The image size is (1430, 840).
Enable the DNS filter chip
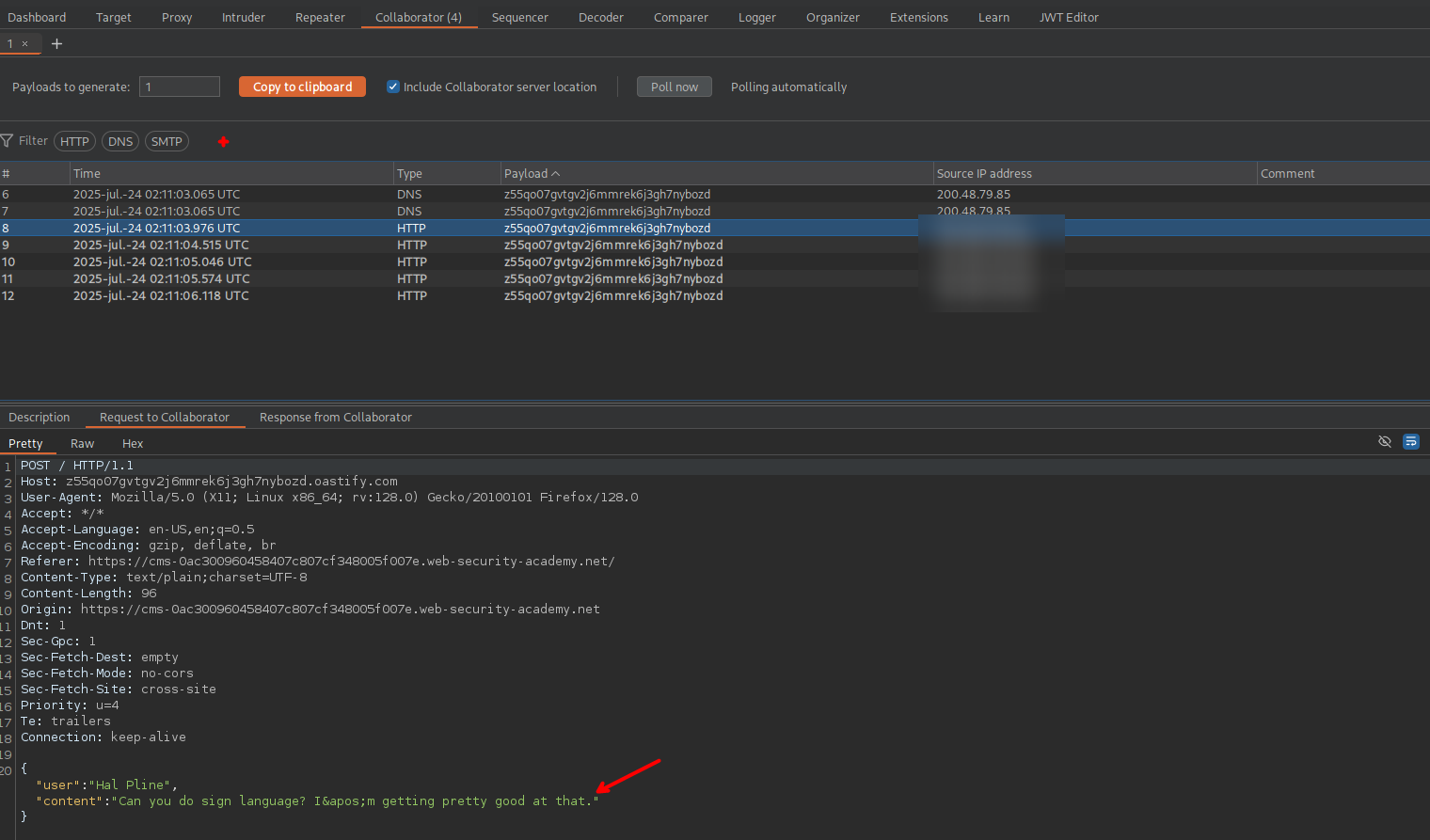[x=120, y=142]
